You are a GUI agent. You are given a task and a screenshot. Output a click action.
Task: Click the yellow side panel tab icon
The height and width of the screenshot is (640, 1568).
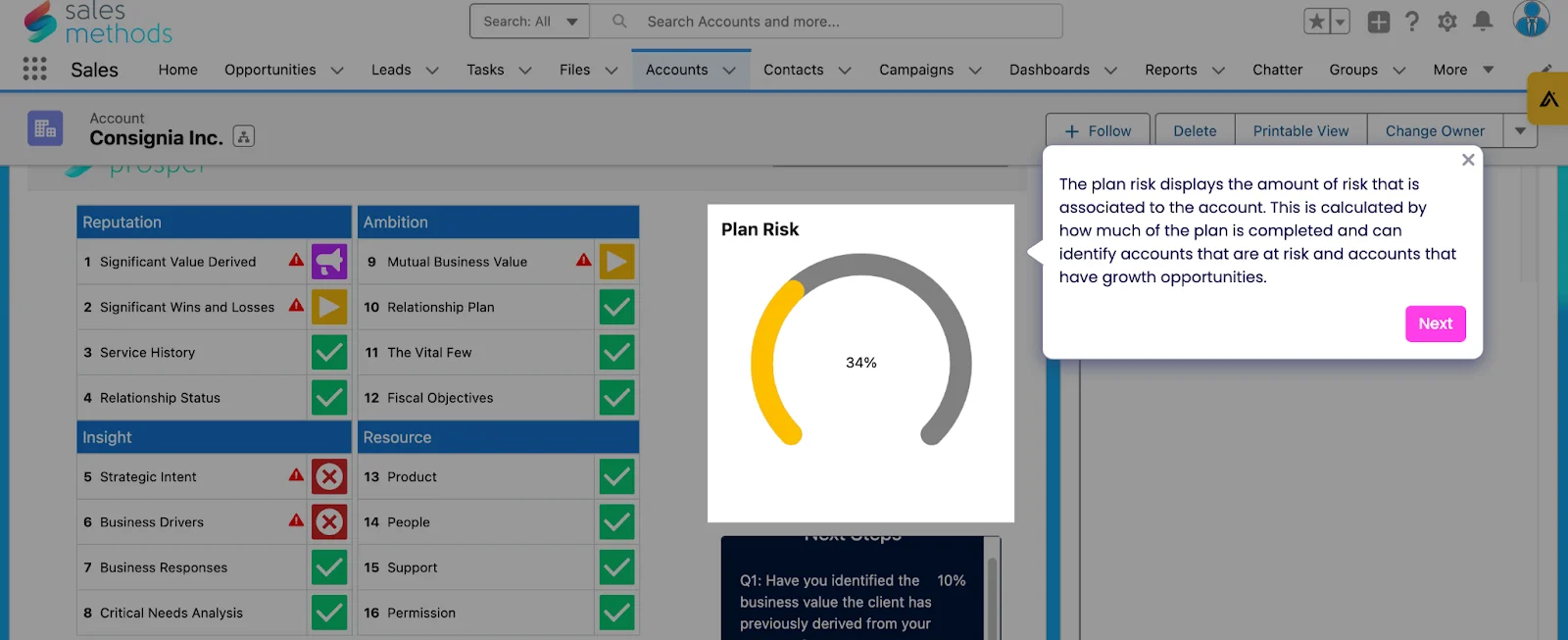coord(1548,98)
